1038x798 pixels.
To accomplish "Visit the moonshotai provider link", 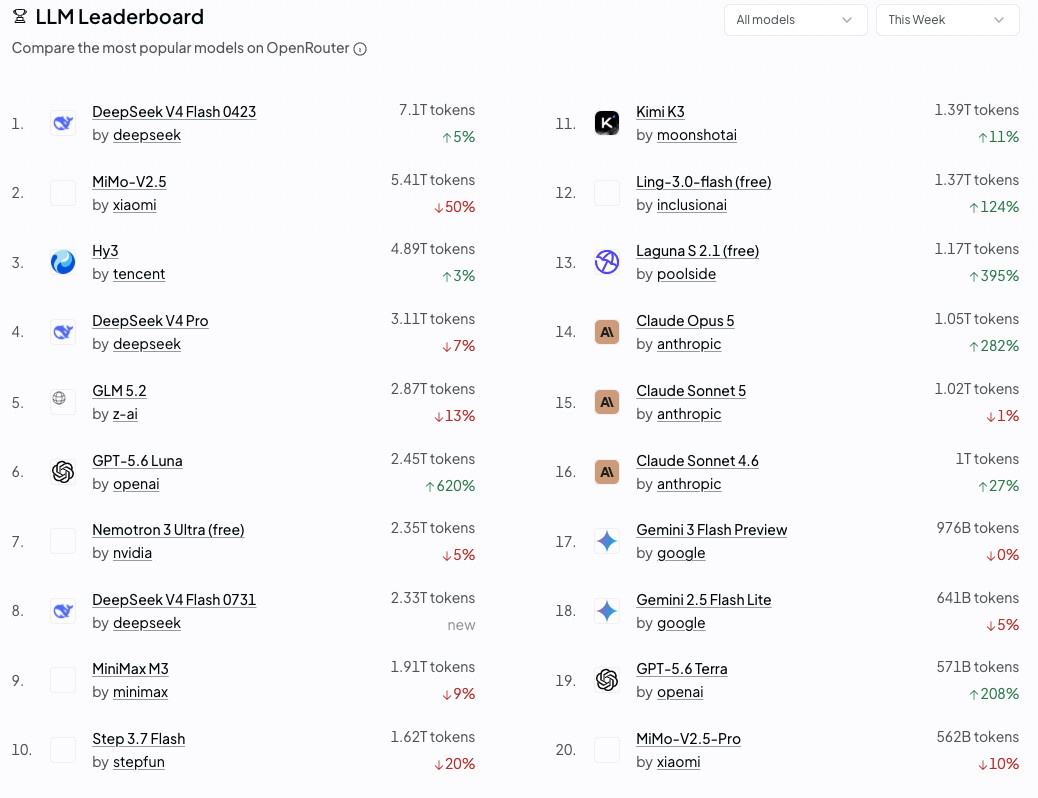I will coord(697,135).
